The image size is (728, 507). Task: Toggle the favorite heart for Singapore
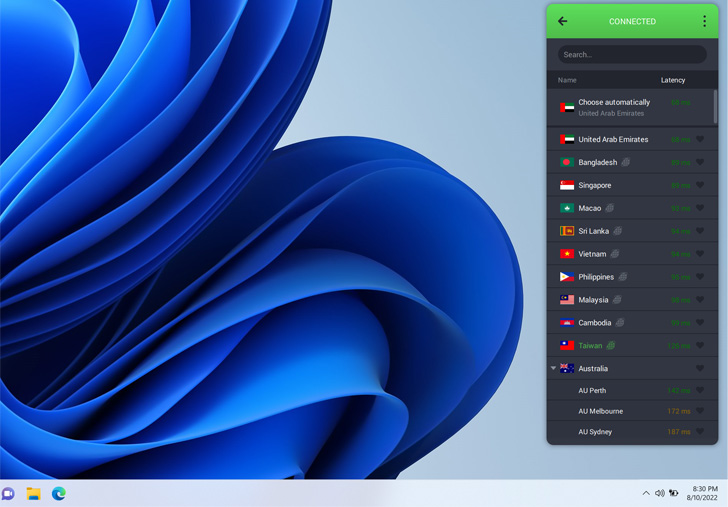click(x=700, y=185)
